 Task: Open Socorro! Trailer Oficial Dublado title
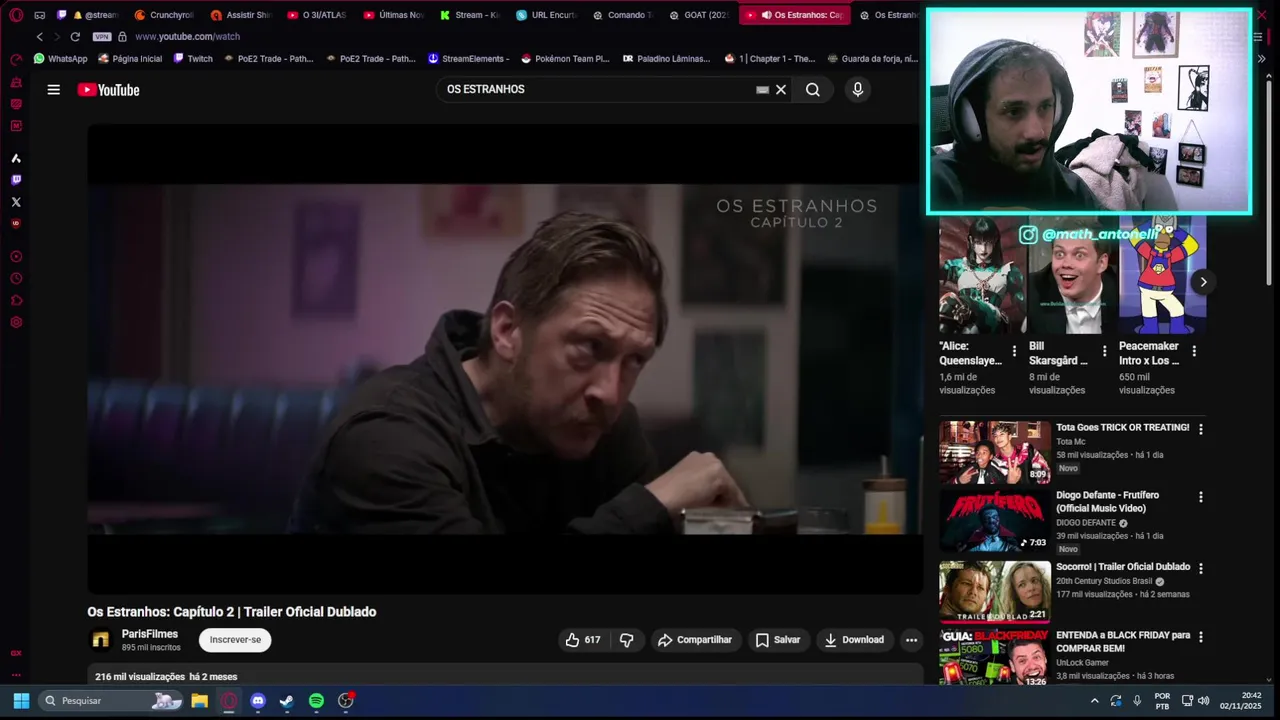1123,567
